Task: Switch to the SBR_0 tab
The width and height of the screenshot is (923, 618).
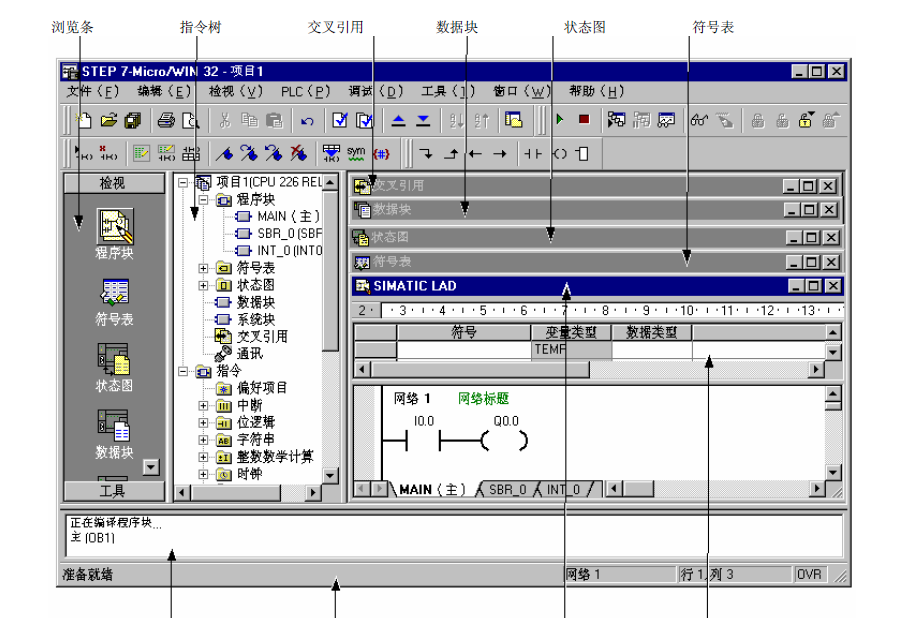Action: (507, 490)
